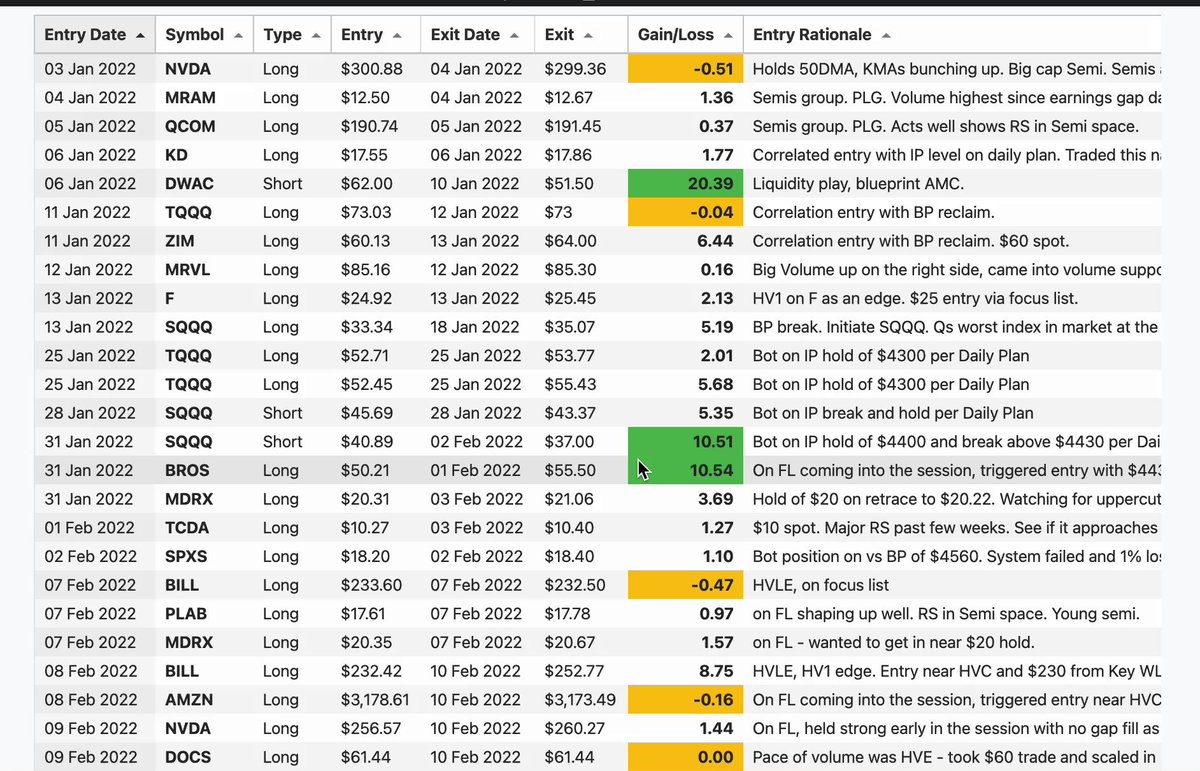Click the $300.88 entry price
The image size is (1200, 771).
click(x=371, y=69)
